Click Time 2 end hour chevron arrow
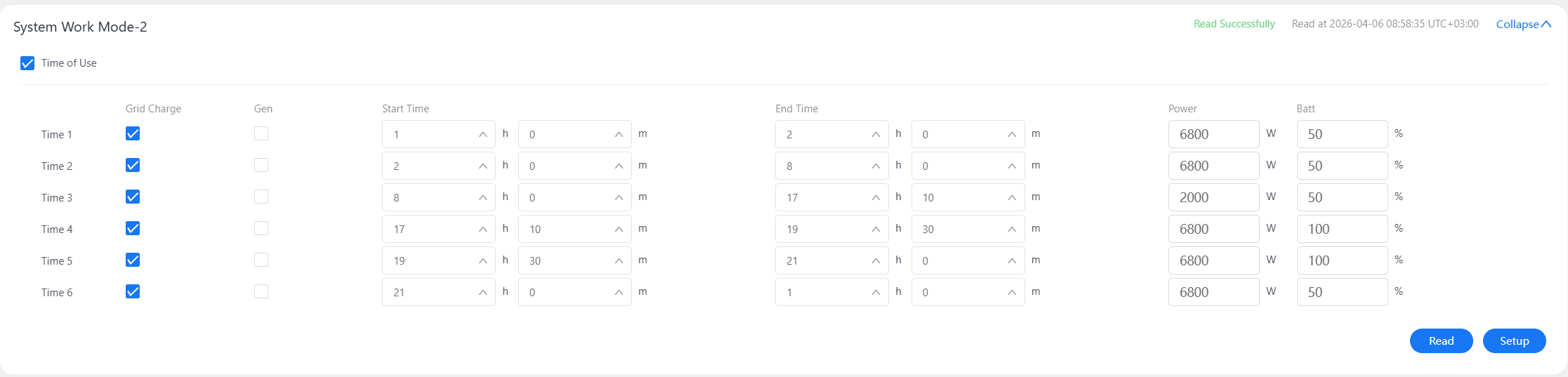Screen dimensions: 1568x377 (875, 166)
